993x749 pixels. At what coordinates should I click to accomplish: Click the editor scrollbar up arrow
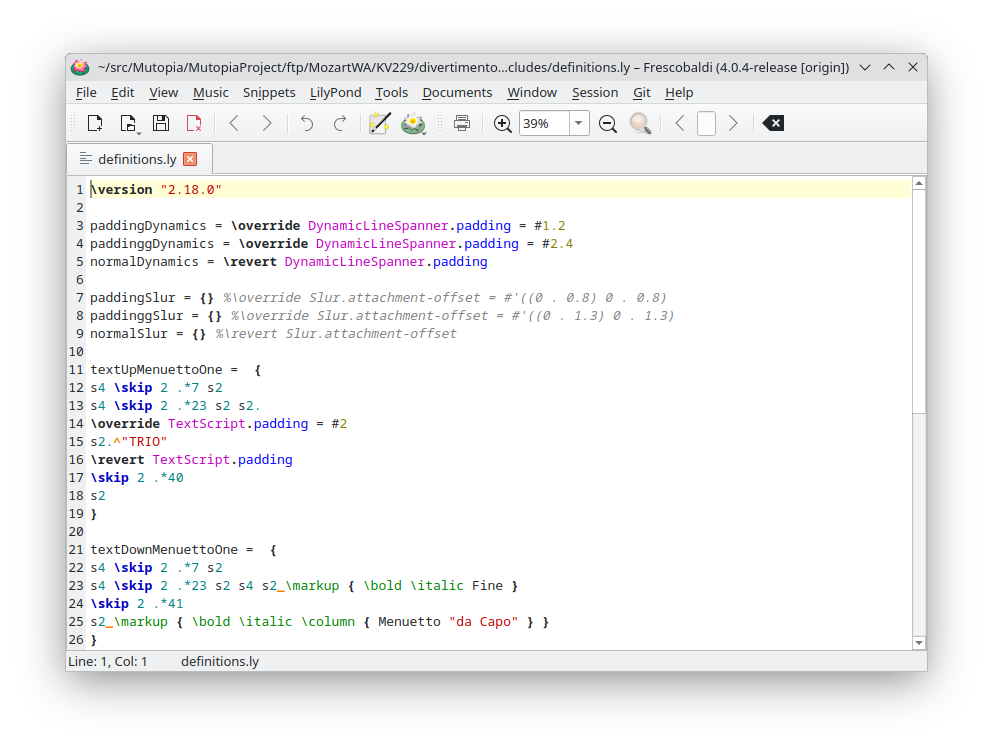919,184
